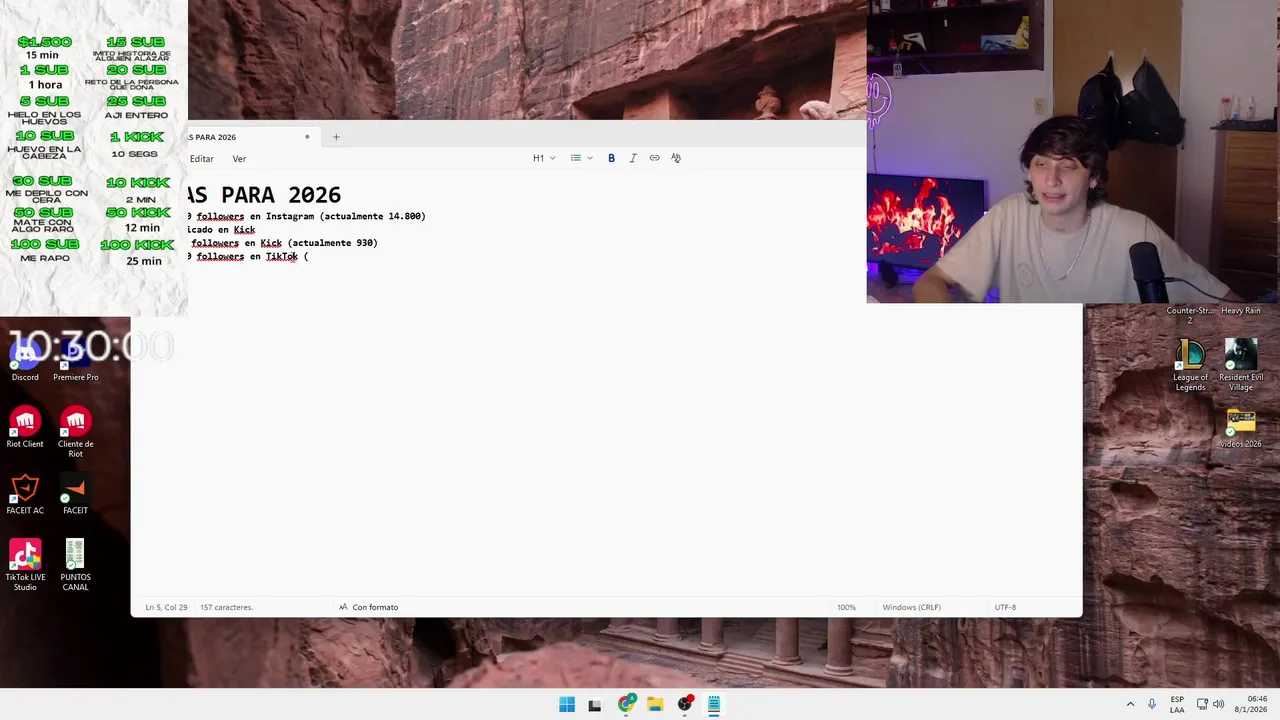Click the 100% zoom level indicator
This screenshot has width=1280, height=720.
(846, 607)
